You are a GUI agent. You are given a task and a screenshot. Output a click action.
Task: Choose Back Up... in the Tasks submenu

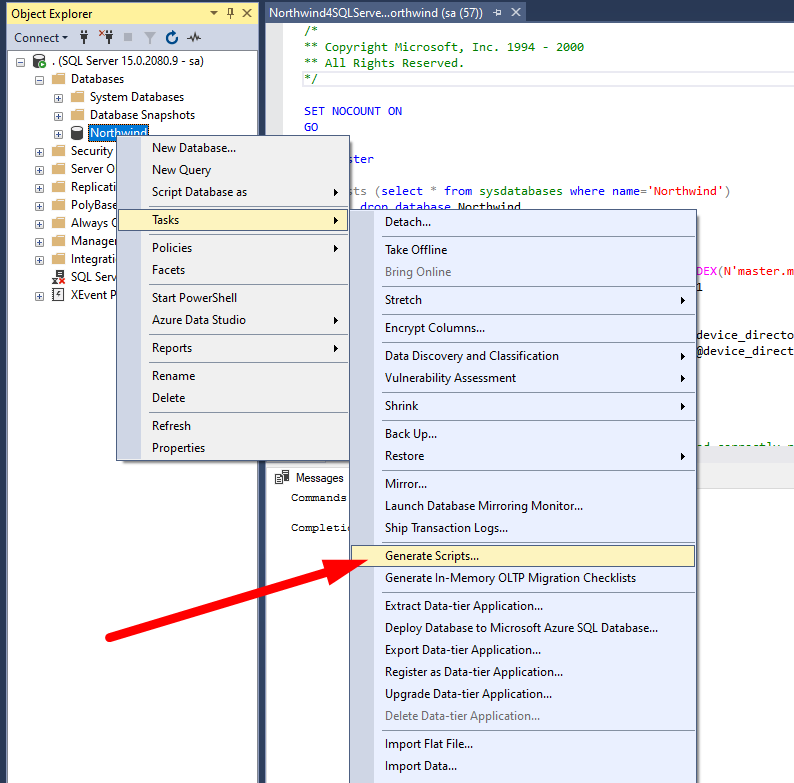pyautogui.click(x=411, y=434)
